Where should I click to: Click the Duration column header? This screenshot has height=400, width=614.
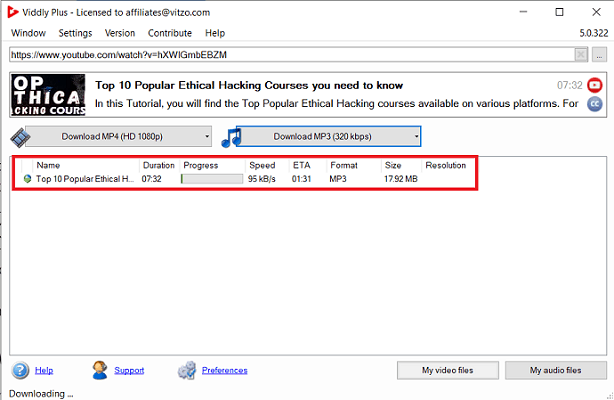click(159, 165)
